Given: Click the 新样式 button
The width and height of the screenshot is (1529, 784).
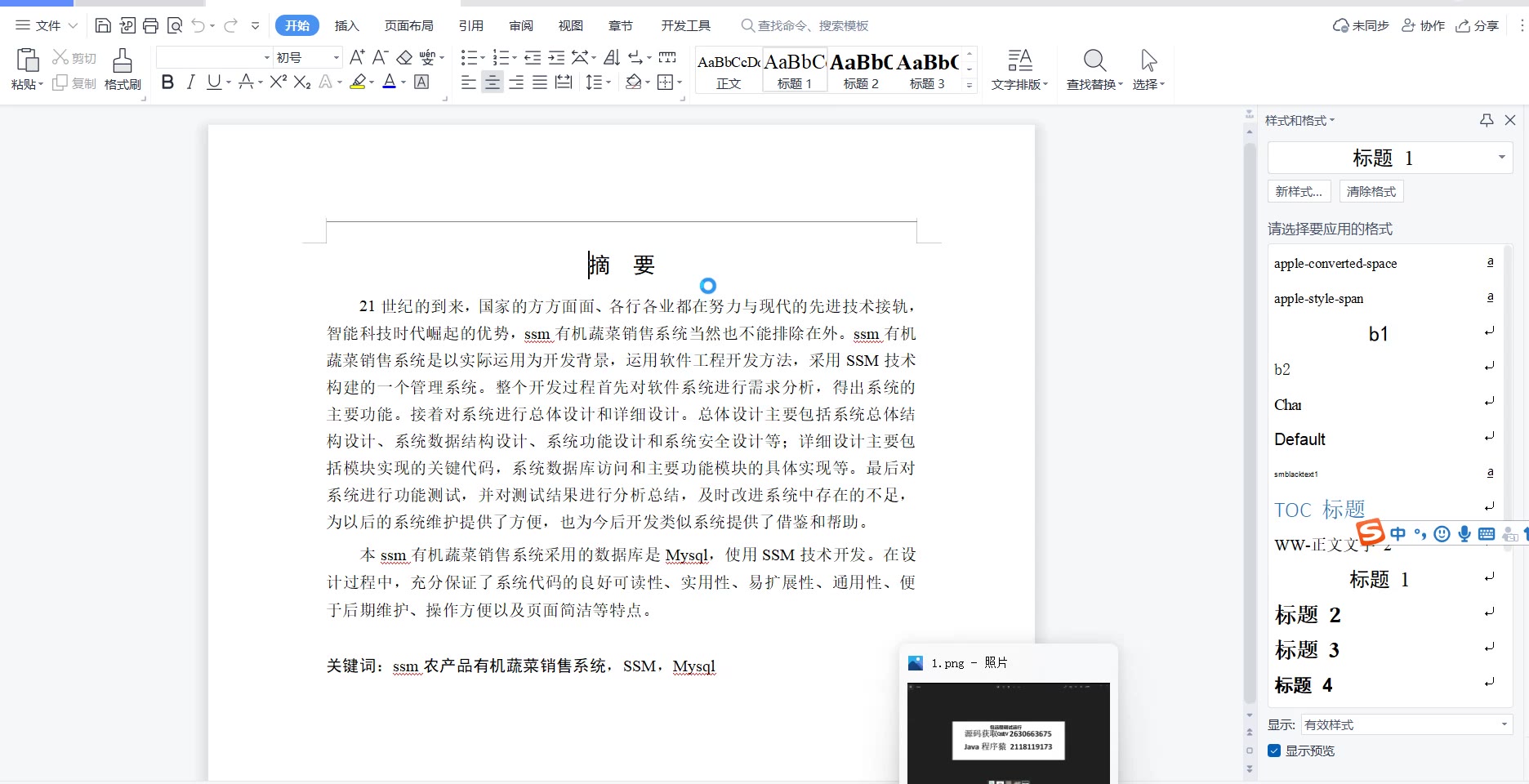Looking at the screenshot, I should click(1299, 191).
